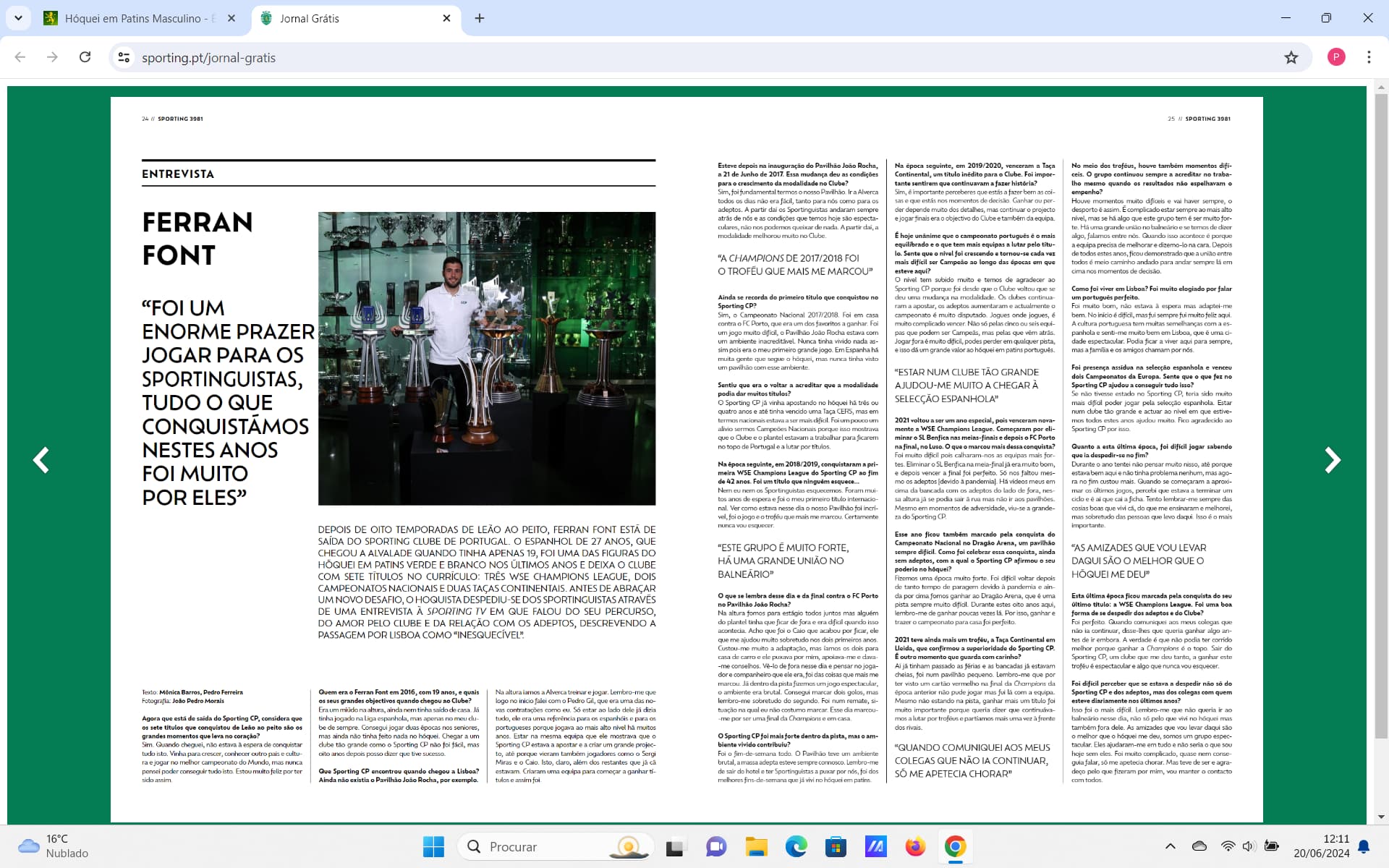Screen dimensions: 1389x868
Task: Close the Jornal Grátis tab
Action: pyautogui.click(x=446, y=18)
